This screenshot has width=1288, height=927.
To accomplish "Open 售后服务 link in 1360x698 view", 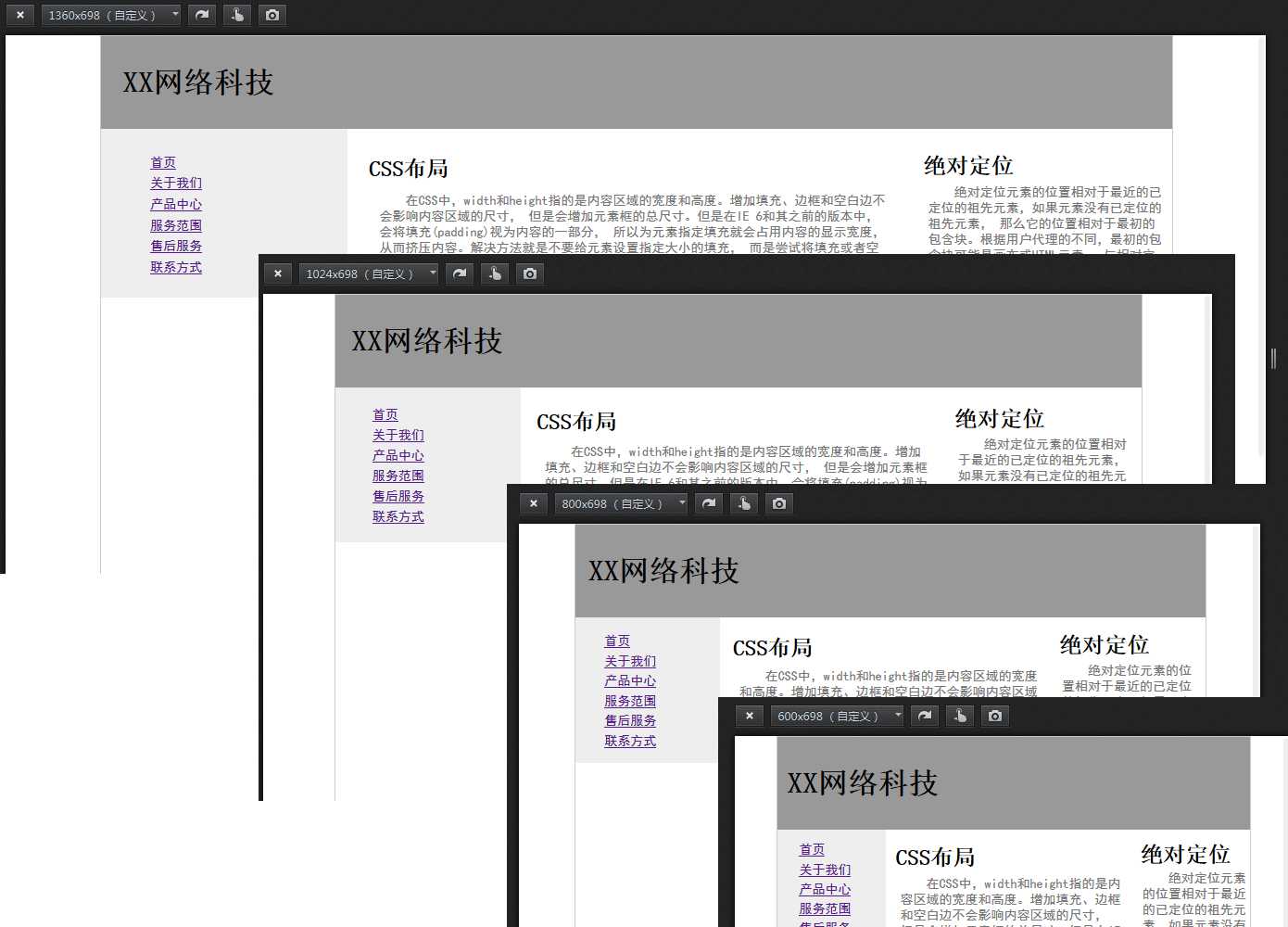I will pos(176,246).
